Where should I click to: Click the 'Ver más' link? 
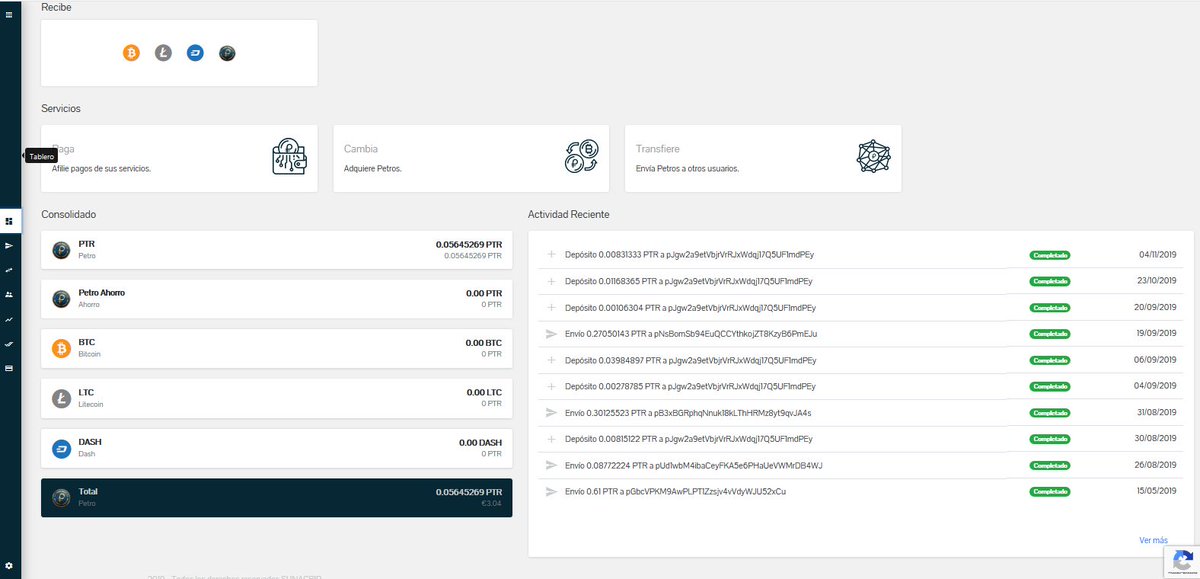[x=1153, y=540]
